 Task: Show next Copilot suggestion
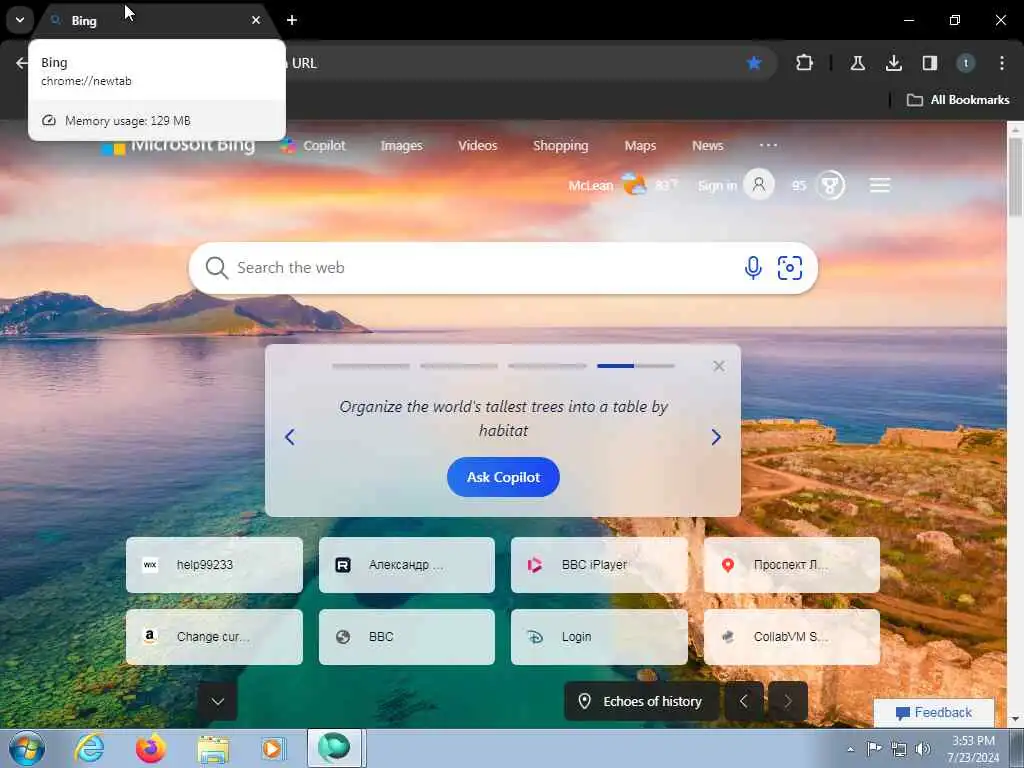(x=716, y=437)
